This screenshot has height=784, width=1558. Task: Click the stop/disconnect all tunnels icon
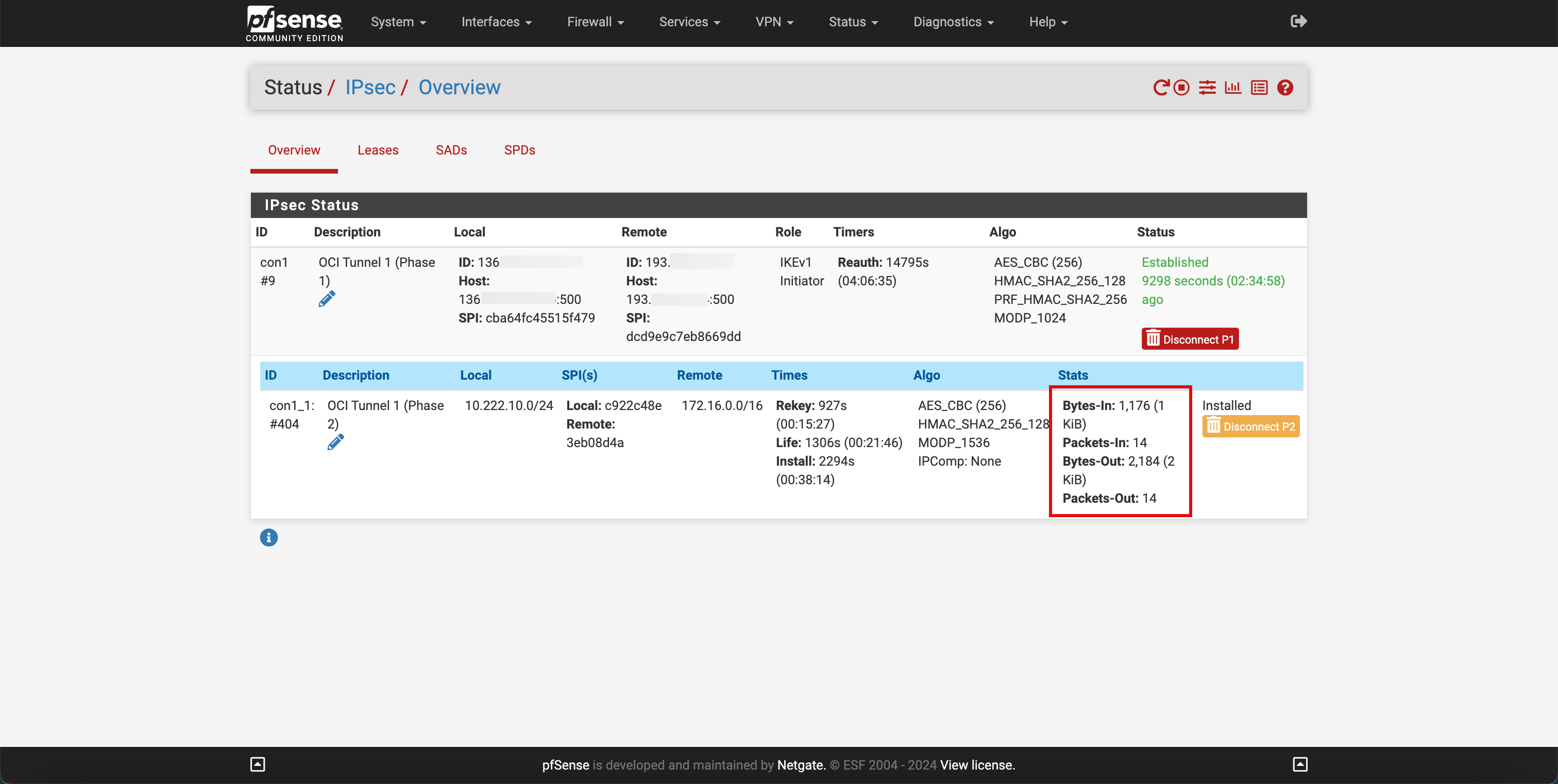(1181, 87)
